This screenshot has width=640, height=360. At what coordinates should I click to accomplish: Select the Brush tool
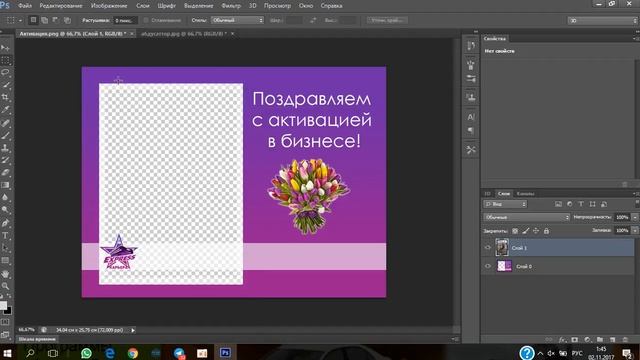coord(5,135)
